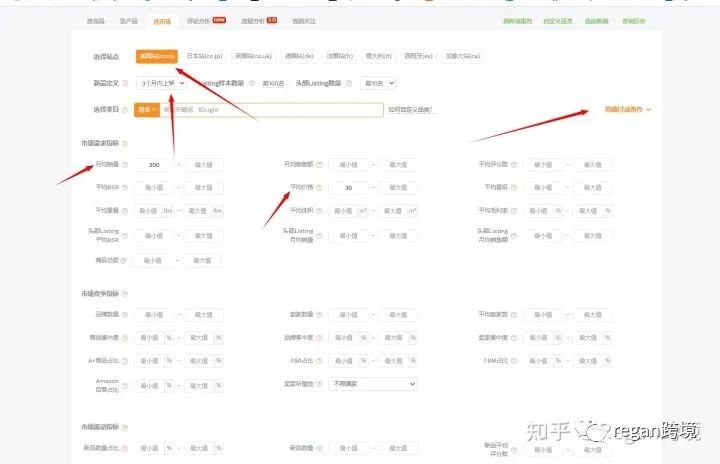
Task: Open the 我的关注 tab
Action: [x=304, y=21]
